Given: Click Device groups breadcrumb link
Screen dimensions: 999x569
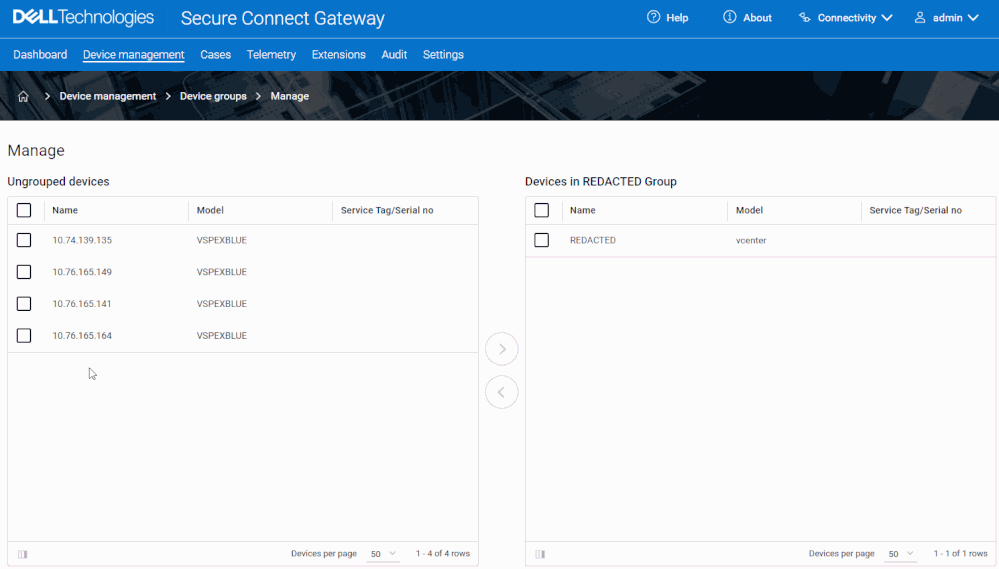Looking at the screenshot, I should tap(213, 96).
